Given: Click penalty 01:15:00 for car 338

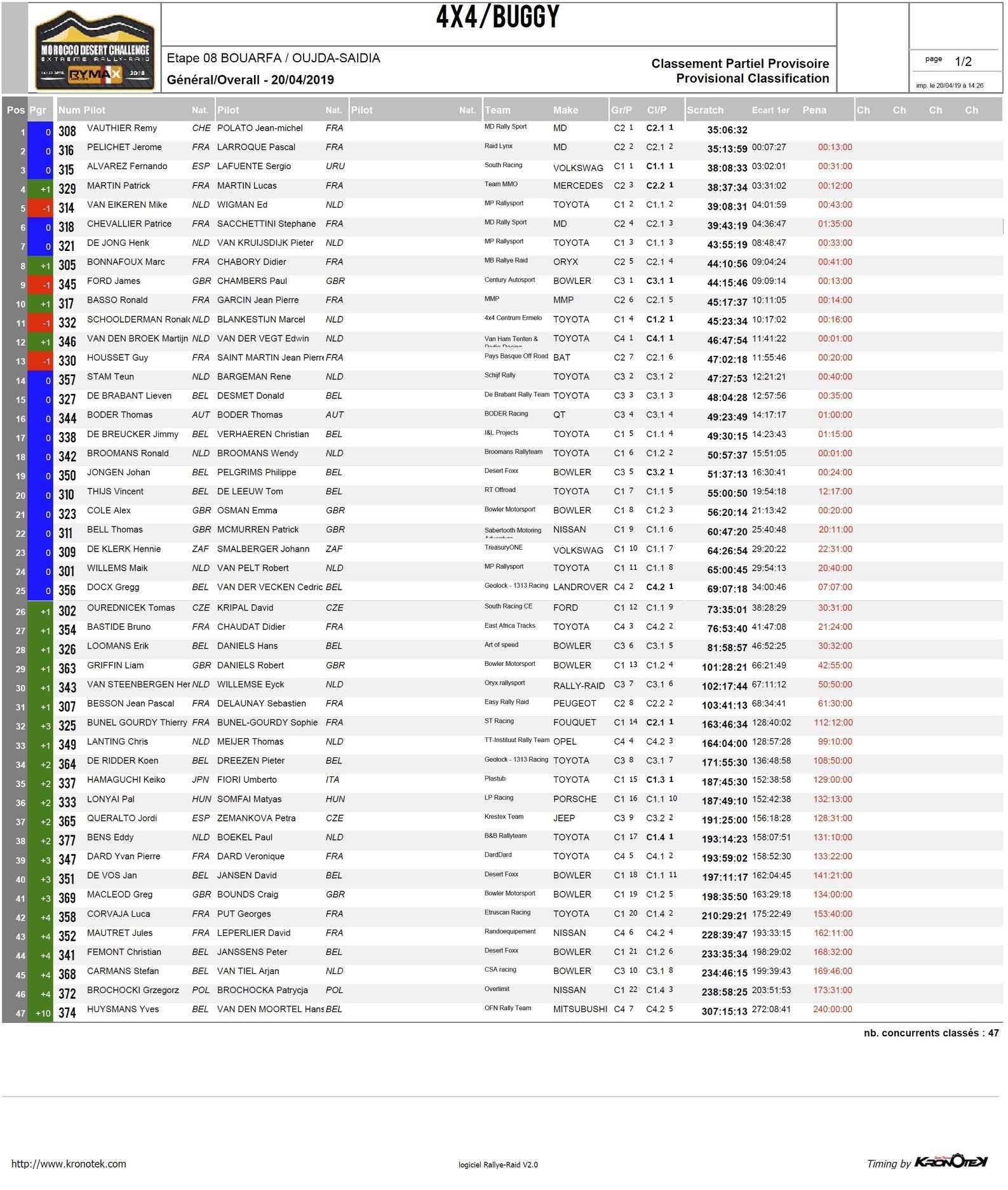Looking at the screenshot, I should click(835, 434).
